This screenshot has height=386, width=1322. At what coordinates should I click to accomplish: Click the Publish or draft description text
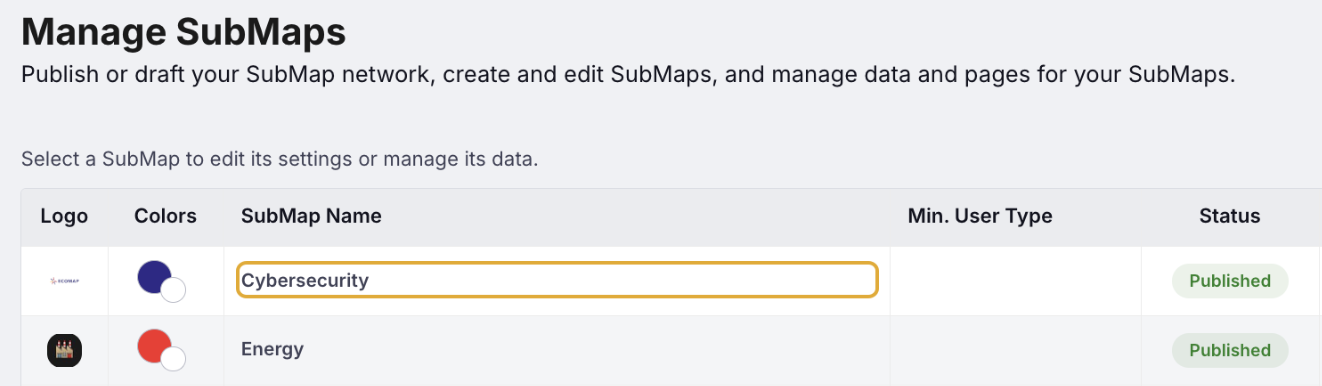click(x=628, y=75)
